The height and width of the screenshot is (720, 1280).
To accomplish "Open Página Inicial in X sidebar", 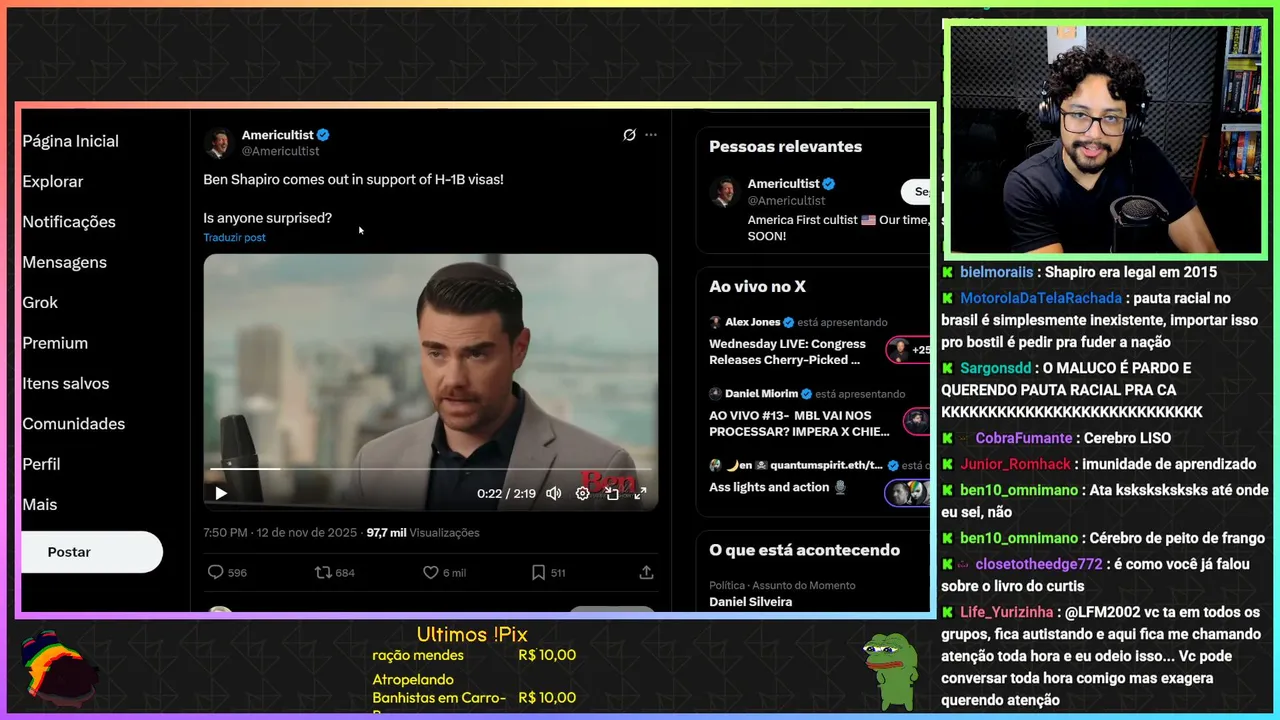I will (x=70, y=141).
